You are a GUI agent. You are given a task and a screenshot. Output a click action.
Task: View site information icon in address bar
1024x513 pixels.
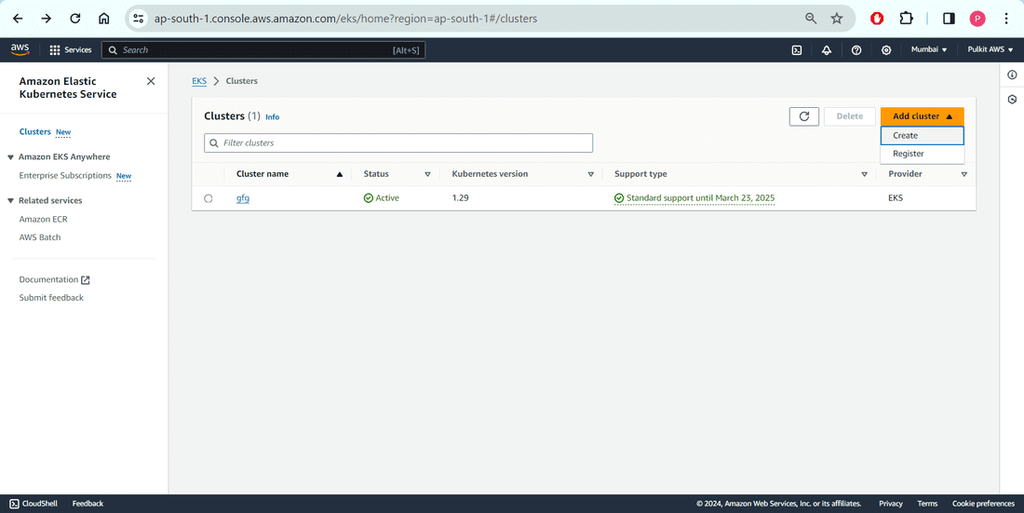(138, 18)
